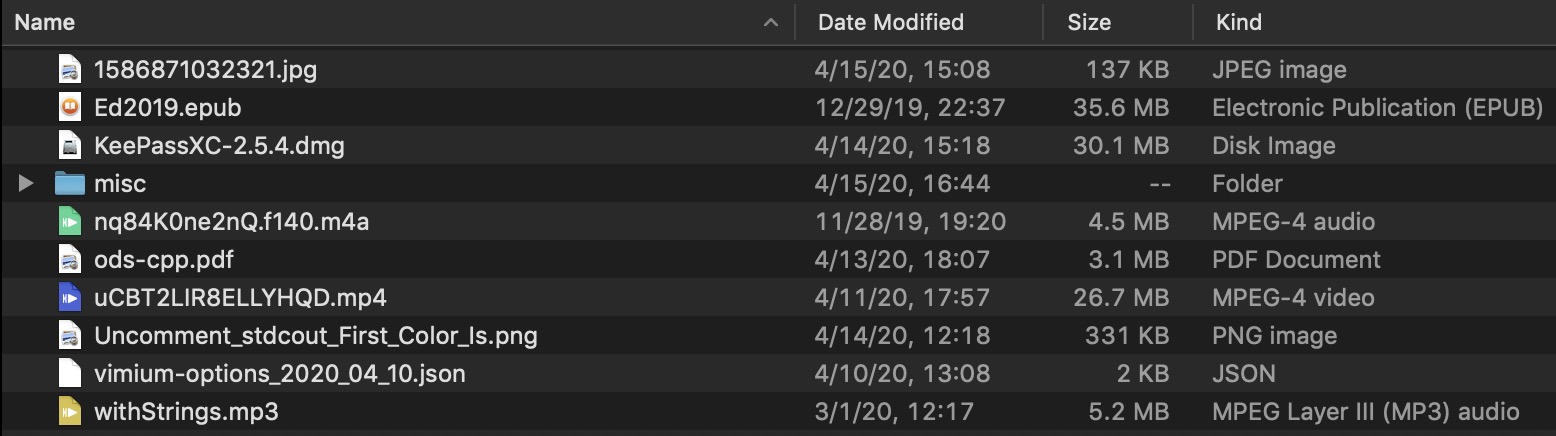Click the blue video icon for uCBT2LIR8ELLYHQD.mp4
1556x436 pixels.
pyautogui.click(x=69, y=298)
